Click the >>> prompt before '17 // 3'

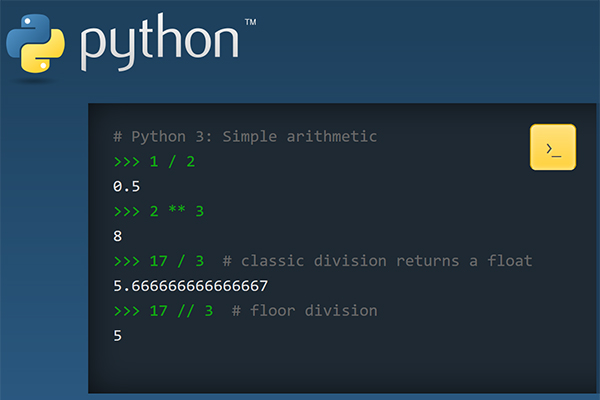pyautogui.click(x=130, y=311)
